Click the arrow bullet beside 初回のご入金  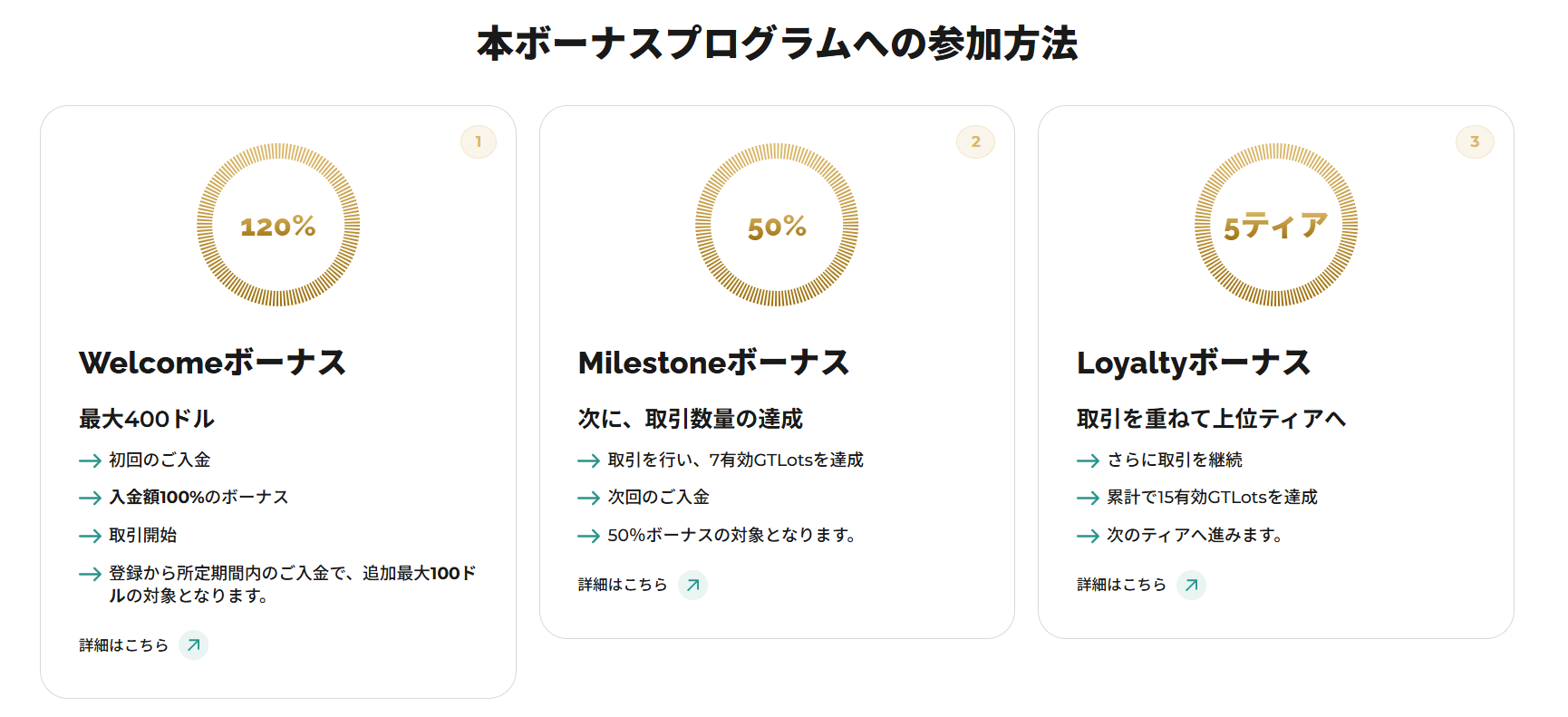coord(90,460)
